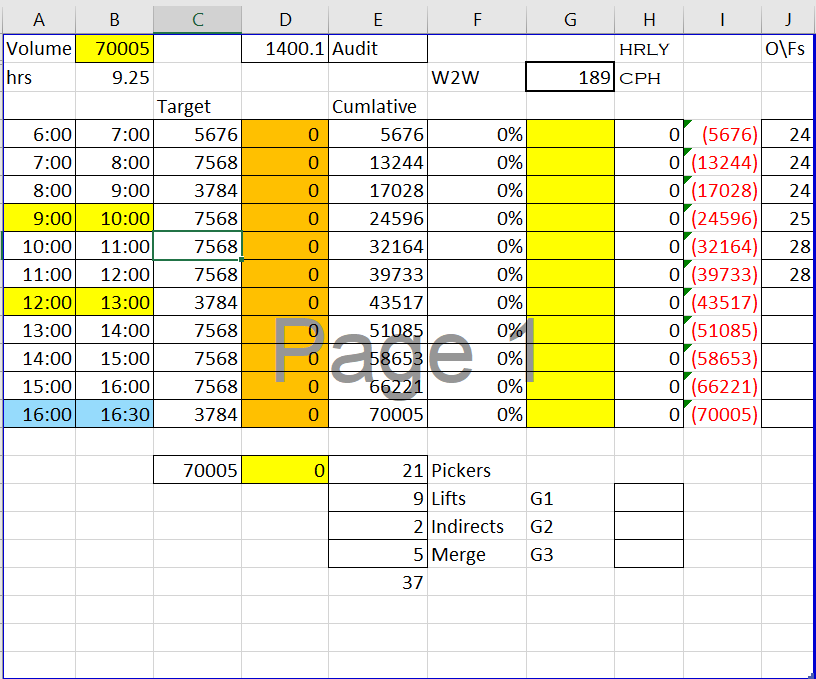Select cumulative value 70005 in the 16:00 row
The height and width of the screenshot is (679, 816).
point(378,414)
